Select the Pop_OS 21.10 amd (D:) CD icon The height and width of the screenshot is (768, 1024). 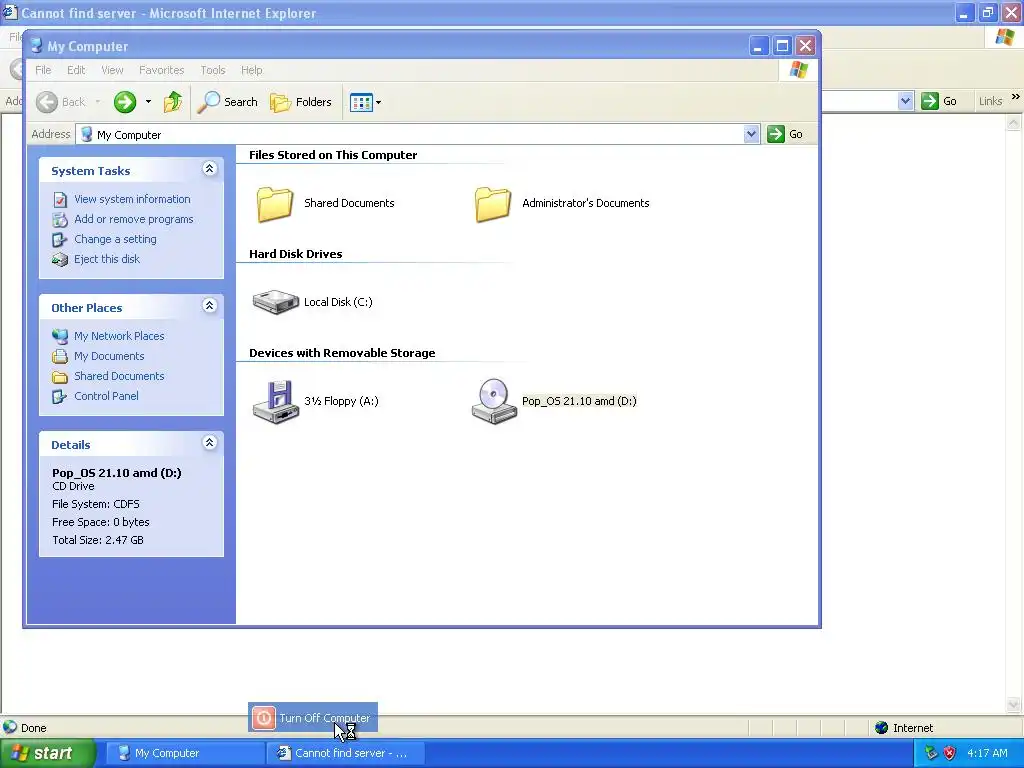(x=494, y=402)
